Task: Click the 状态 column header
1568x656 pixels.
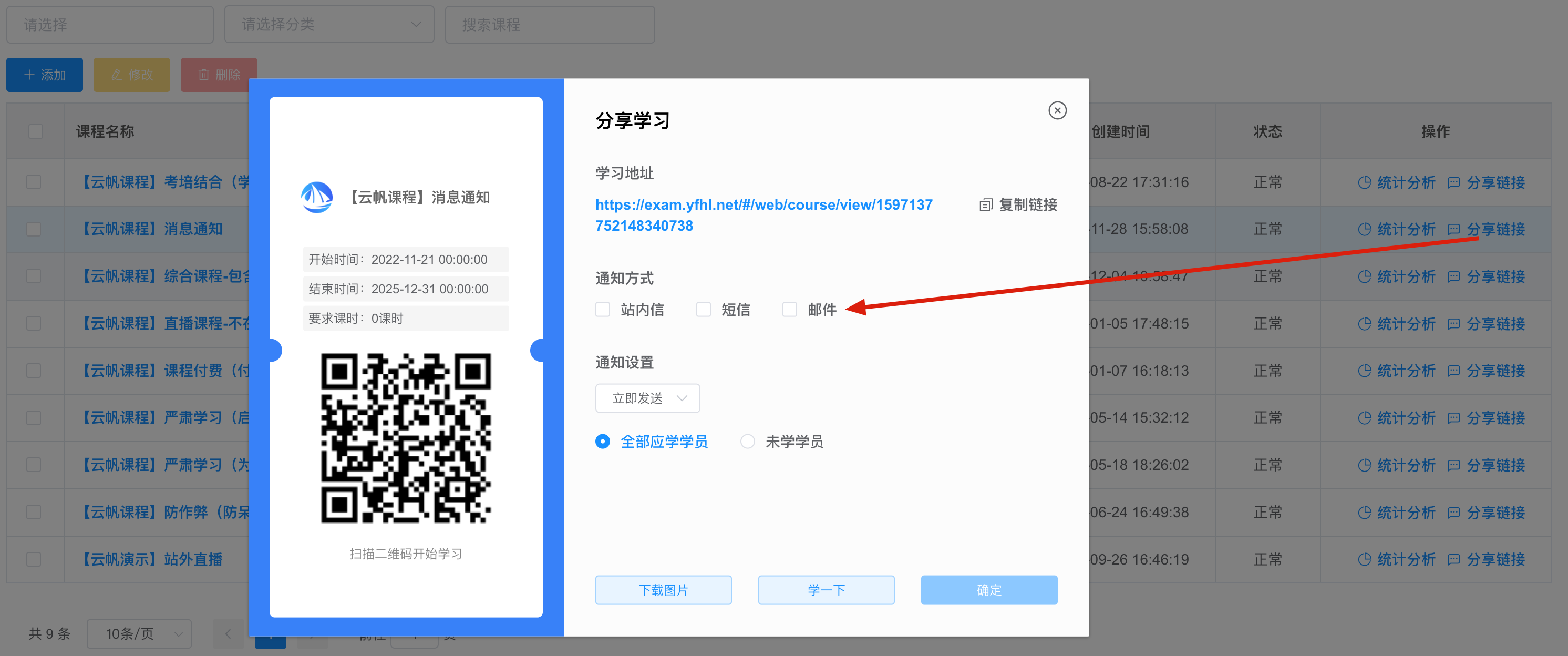Action: click(x=1268, y=131)
